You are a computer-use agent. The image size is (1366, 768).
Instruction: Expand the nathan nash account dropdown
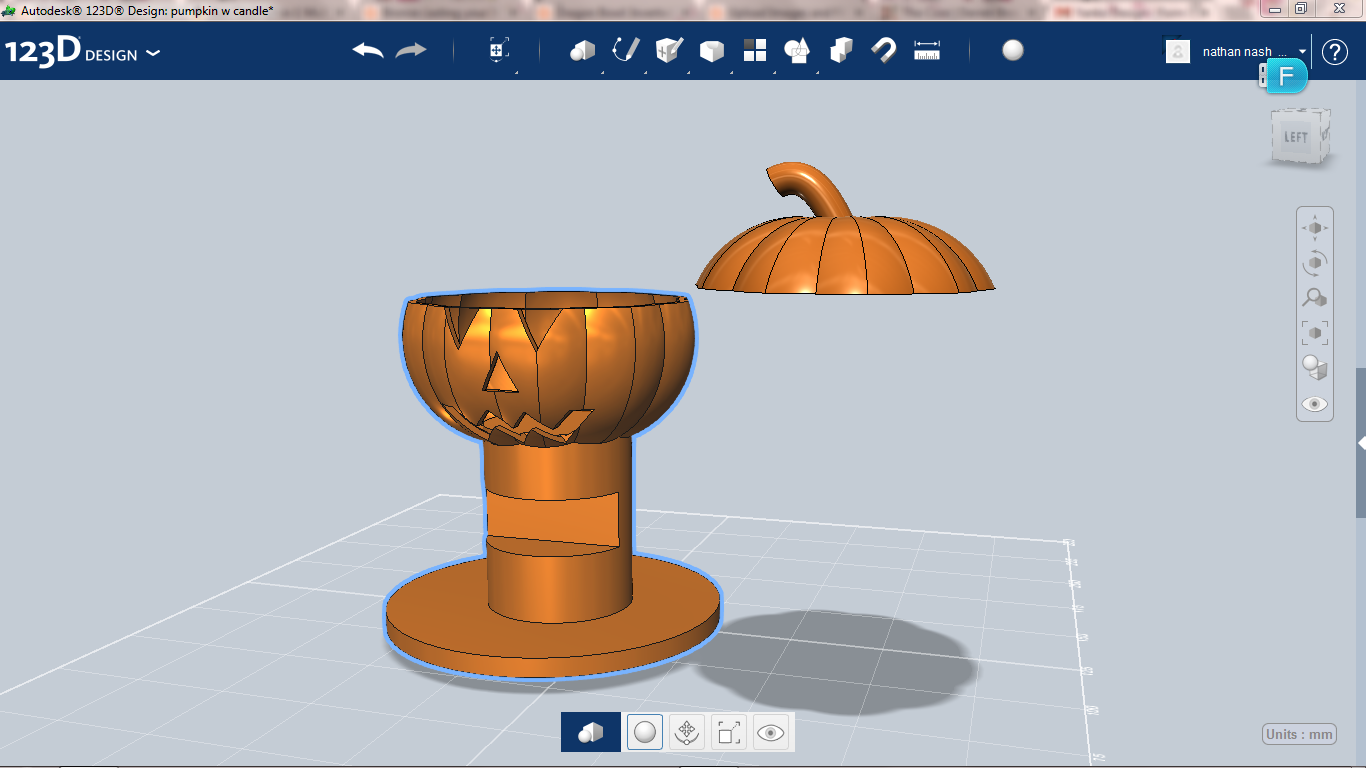tap(1300, 51)
